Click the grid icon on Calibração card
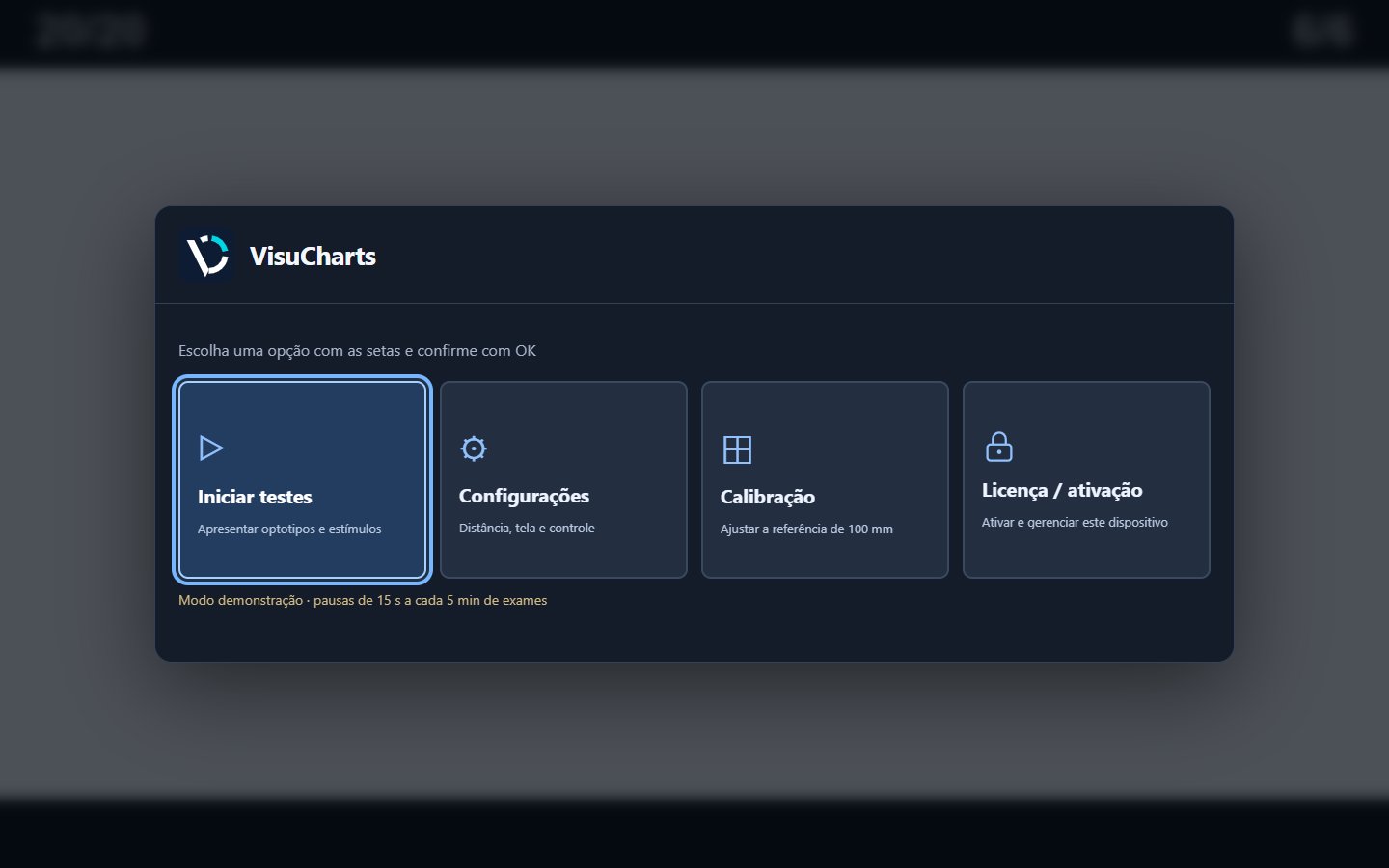 coord(737,449)
